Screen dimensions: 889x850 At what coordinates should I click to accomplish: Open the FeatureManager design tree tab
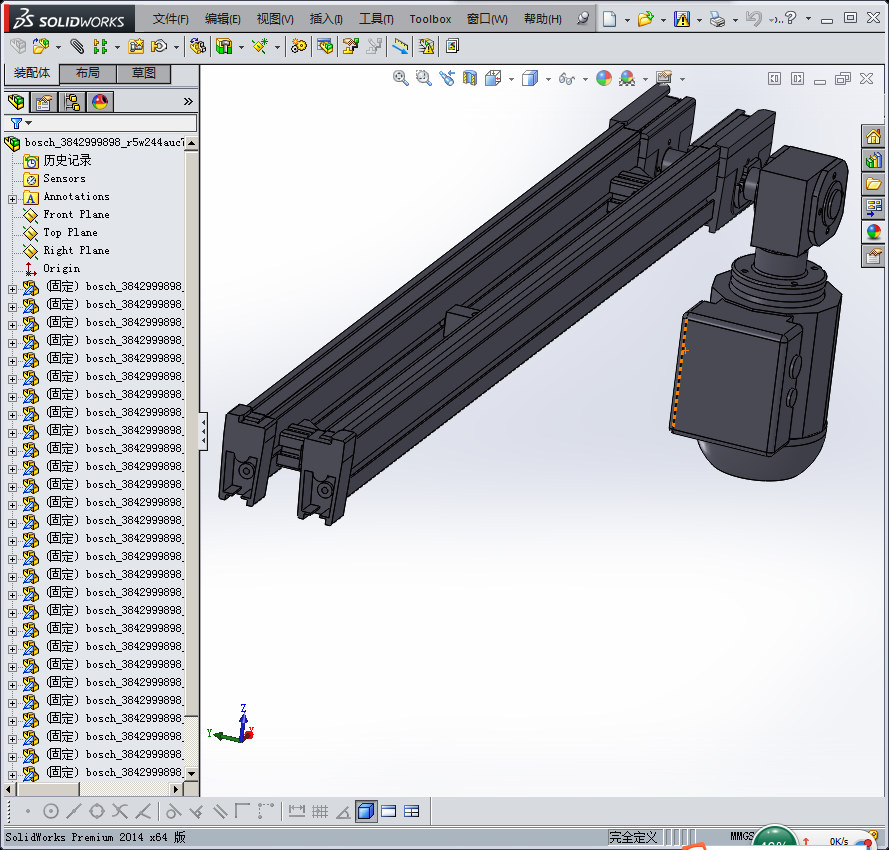pos(16,102)
